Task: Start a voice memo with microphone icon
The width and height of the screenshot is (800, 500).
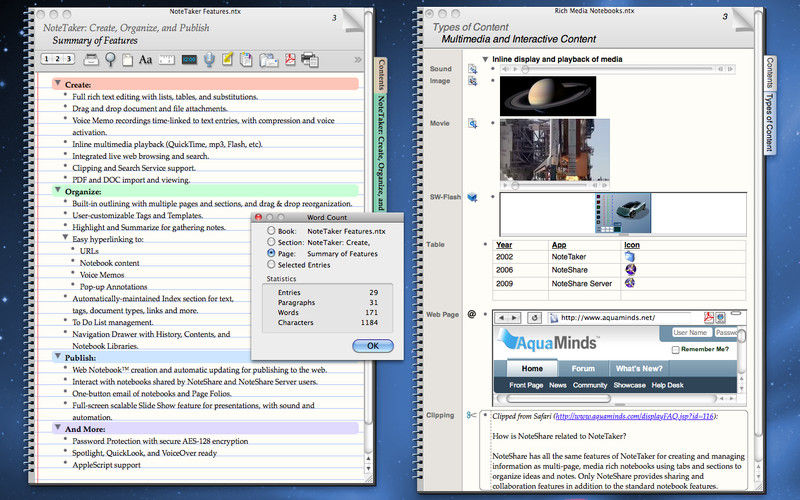Action: pos(209,60)
